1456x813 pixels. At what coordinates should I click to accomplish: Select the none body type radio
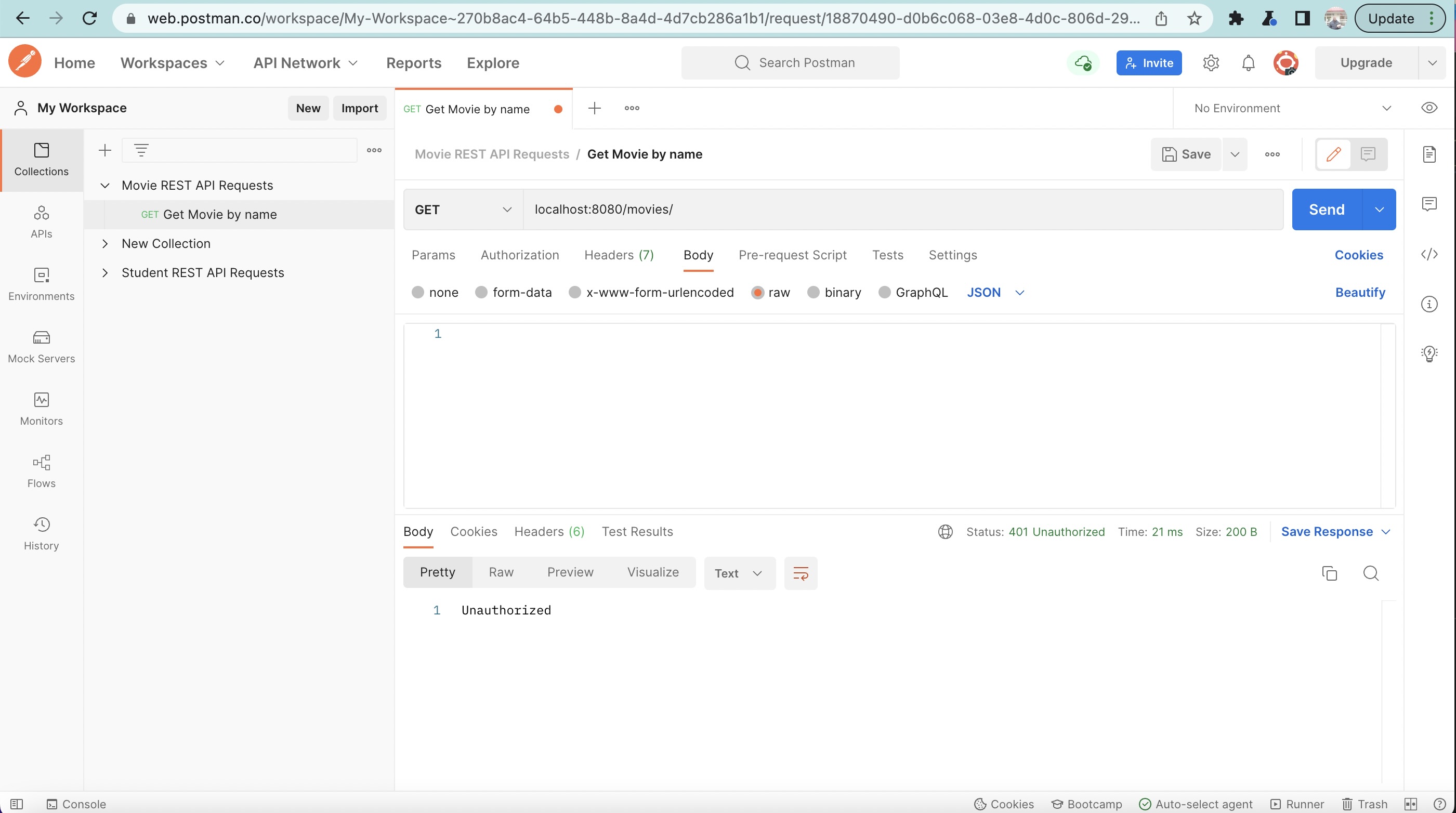coord(417,292)
